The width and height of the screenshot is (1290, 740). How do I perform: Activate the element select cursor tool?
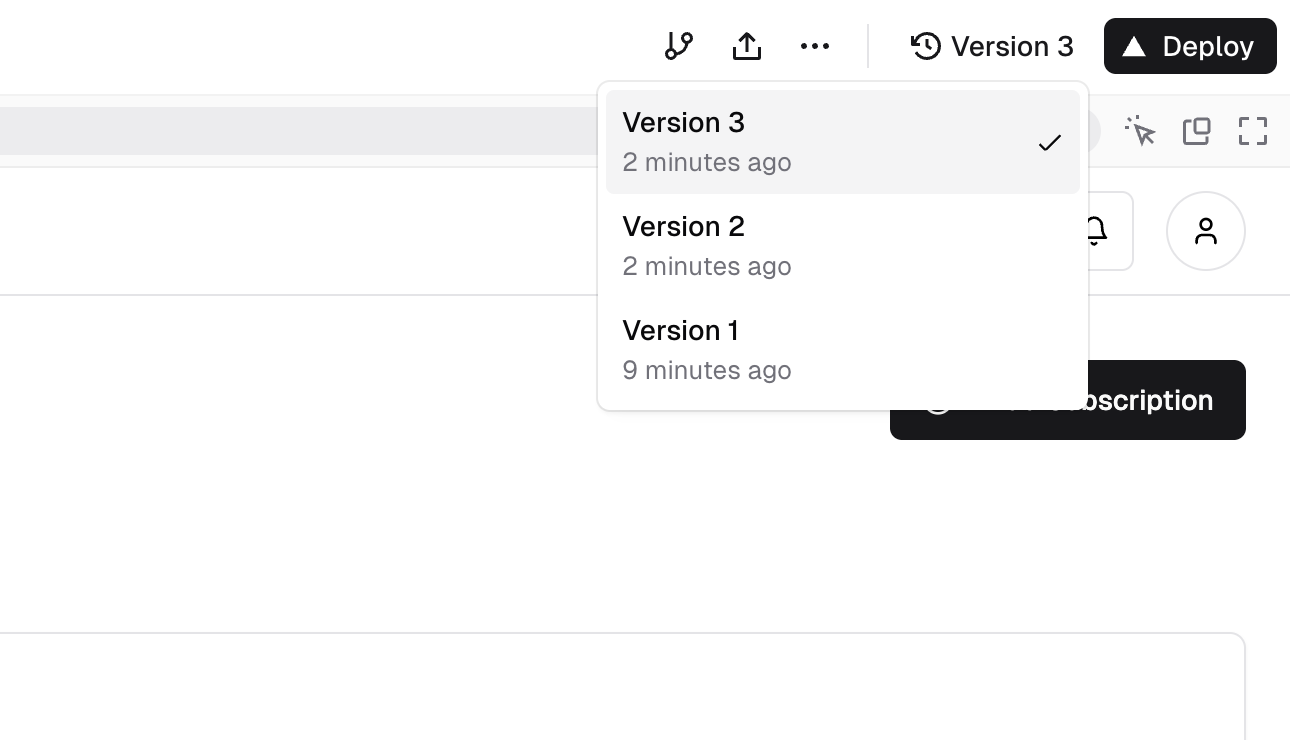(1140, 131)
